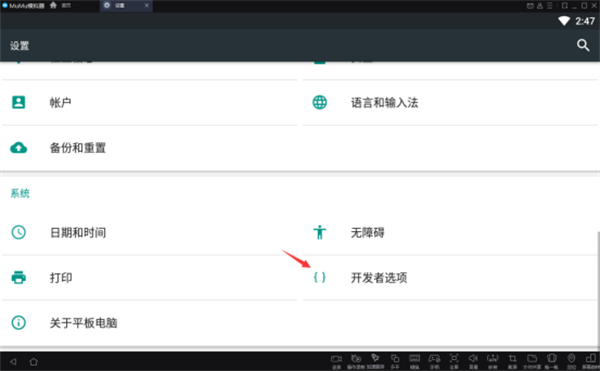The image size is (600, 371).
Task: Open the shared folder icon
Action: pos(532,358)
